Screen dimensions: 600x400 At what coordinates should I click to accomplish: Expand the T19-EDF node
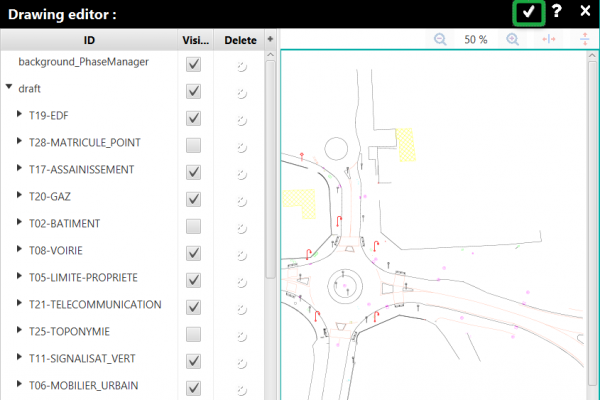19,114
